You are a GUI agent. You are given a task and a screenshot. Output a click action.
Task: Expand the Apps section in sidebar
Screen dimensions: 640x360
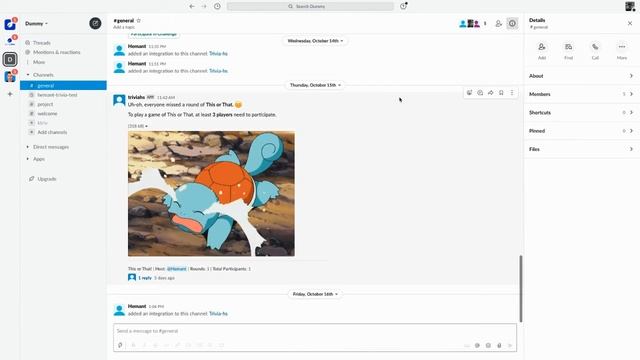click(28, 159)
